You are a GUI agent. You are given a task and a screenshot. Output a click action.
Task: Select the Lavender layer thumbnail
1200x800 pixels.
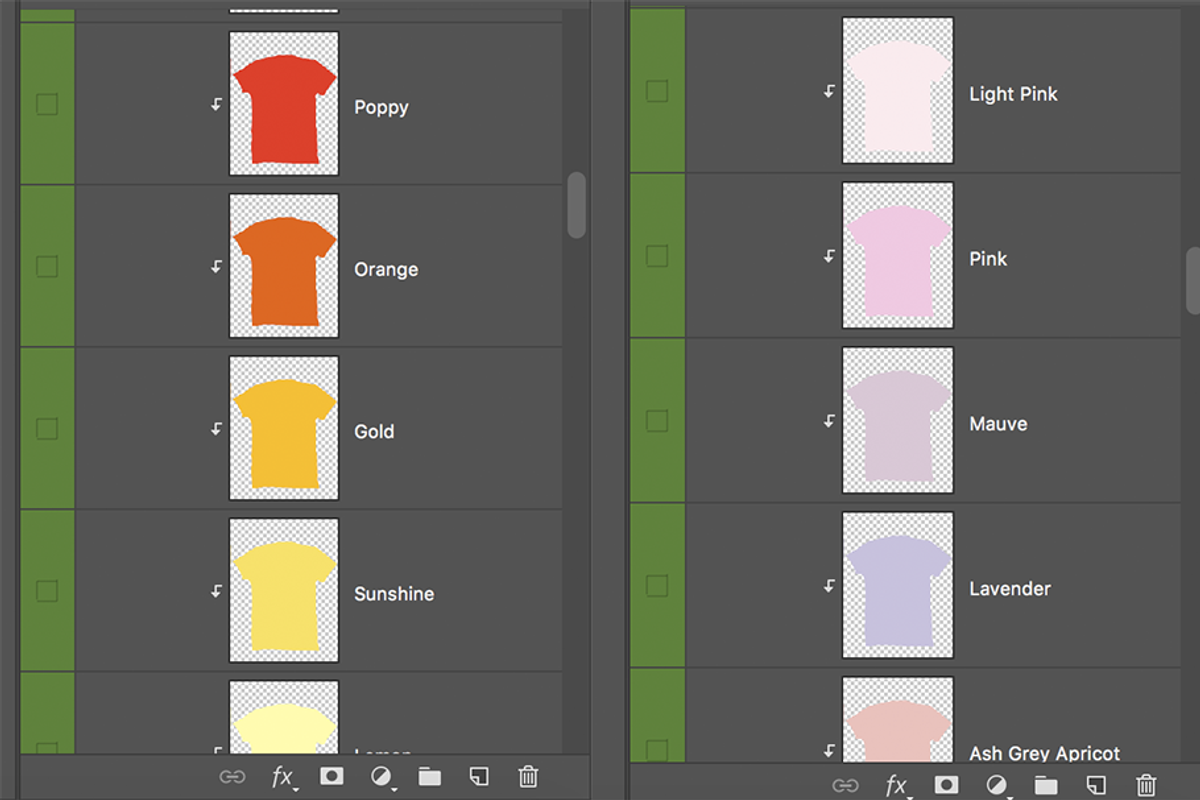(x=898, y=585)
